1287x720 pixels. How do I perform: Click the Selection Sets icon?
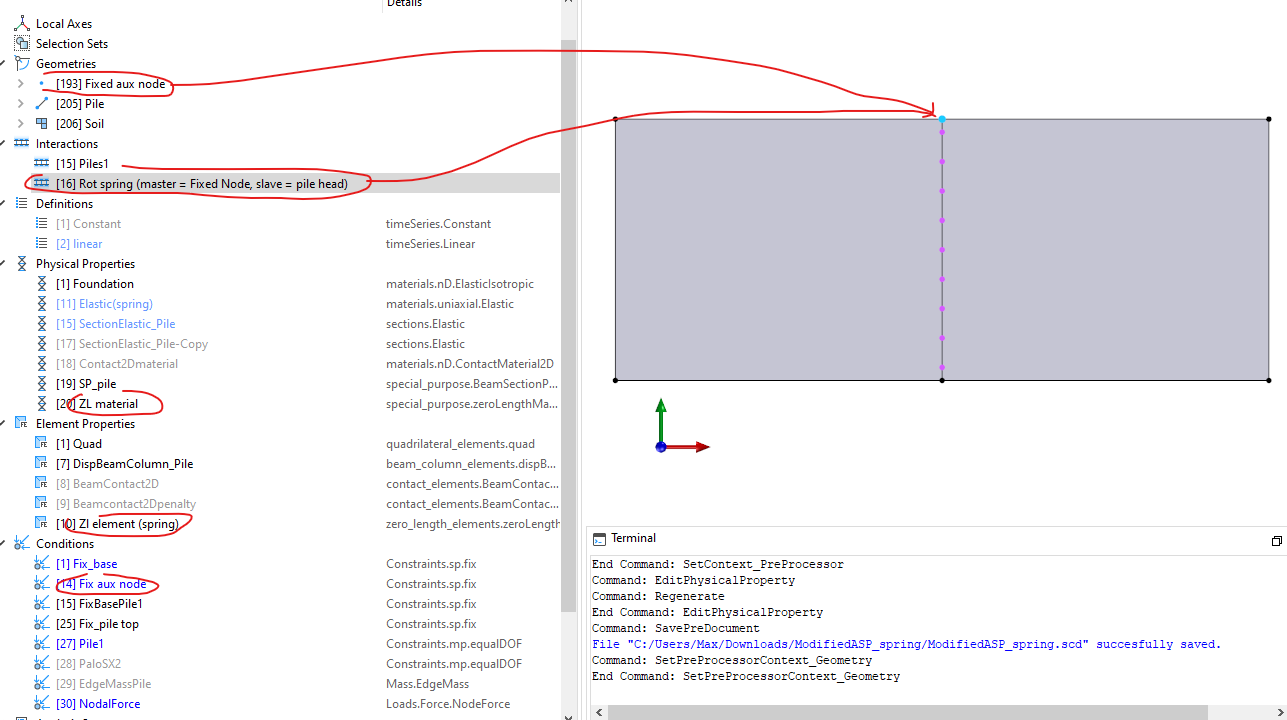(22, 43)
